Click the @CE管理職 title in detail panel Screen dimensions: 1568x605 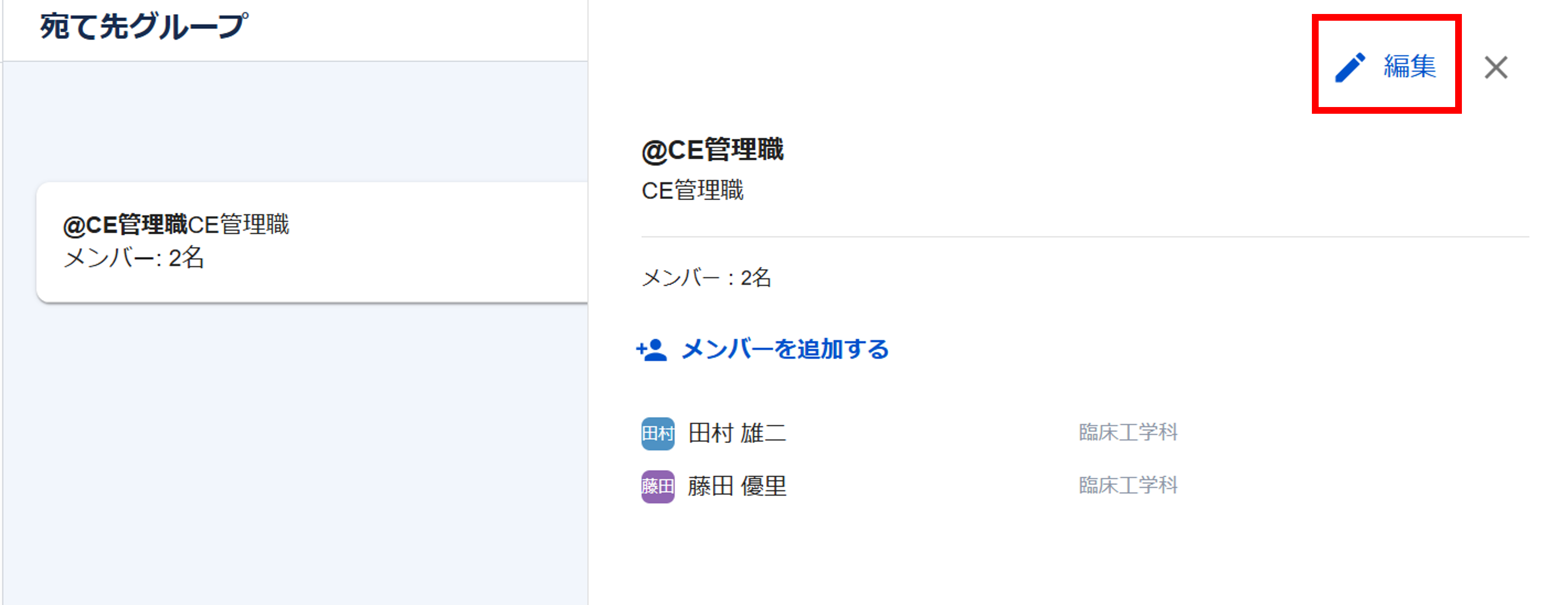712,150
